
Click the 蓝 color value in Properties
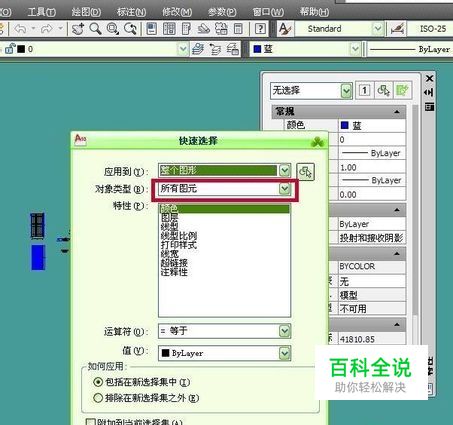372,125
